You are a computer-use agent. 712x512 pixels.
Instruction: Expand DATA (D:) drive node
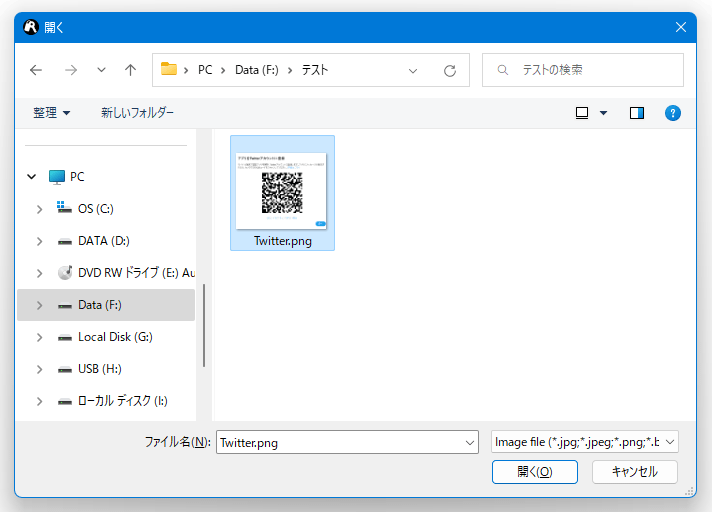pyautogui.click(x=40, y=241)
